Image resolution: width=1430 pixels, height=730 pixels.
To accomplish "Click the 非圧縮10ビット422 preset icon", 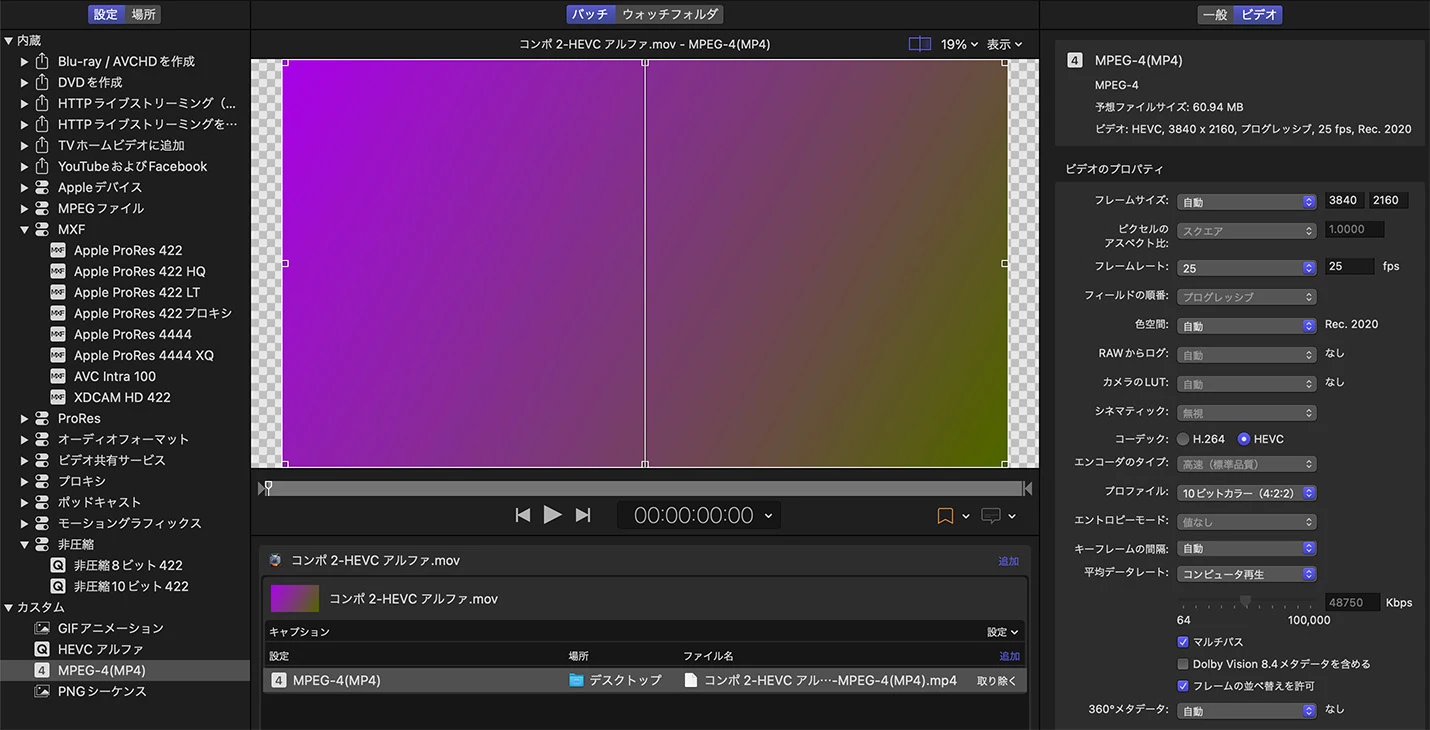I will 58,586.
